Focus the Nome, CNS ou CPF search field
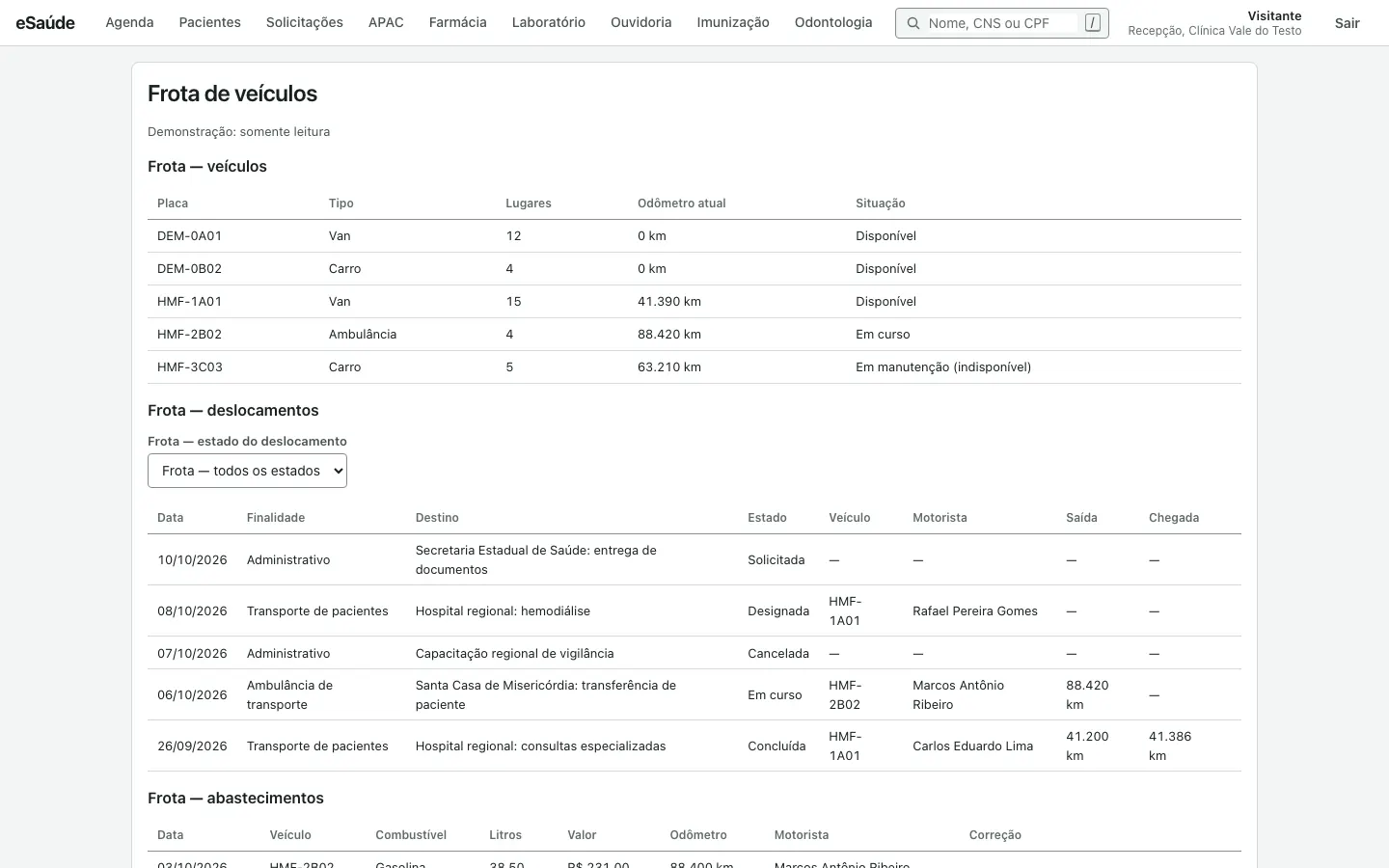Image resolution: width=1389 pixels, height=868 pixels. click(x=1001, y=23)
